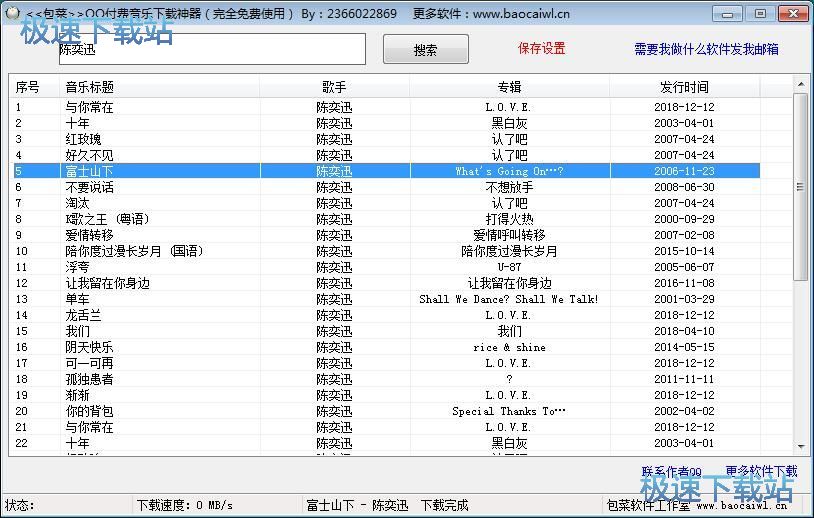814x518 pixels.
Task: Click album cell 爱情呼叫转移
Action: 509,236
